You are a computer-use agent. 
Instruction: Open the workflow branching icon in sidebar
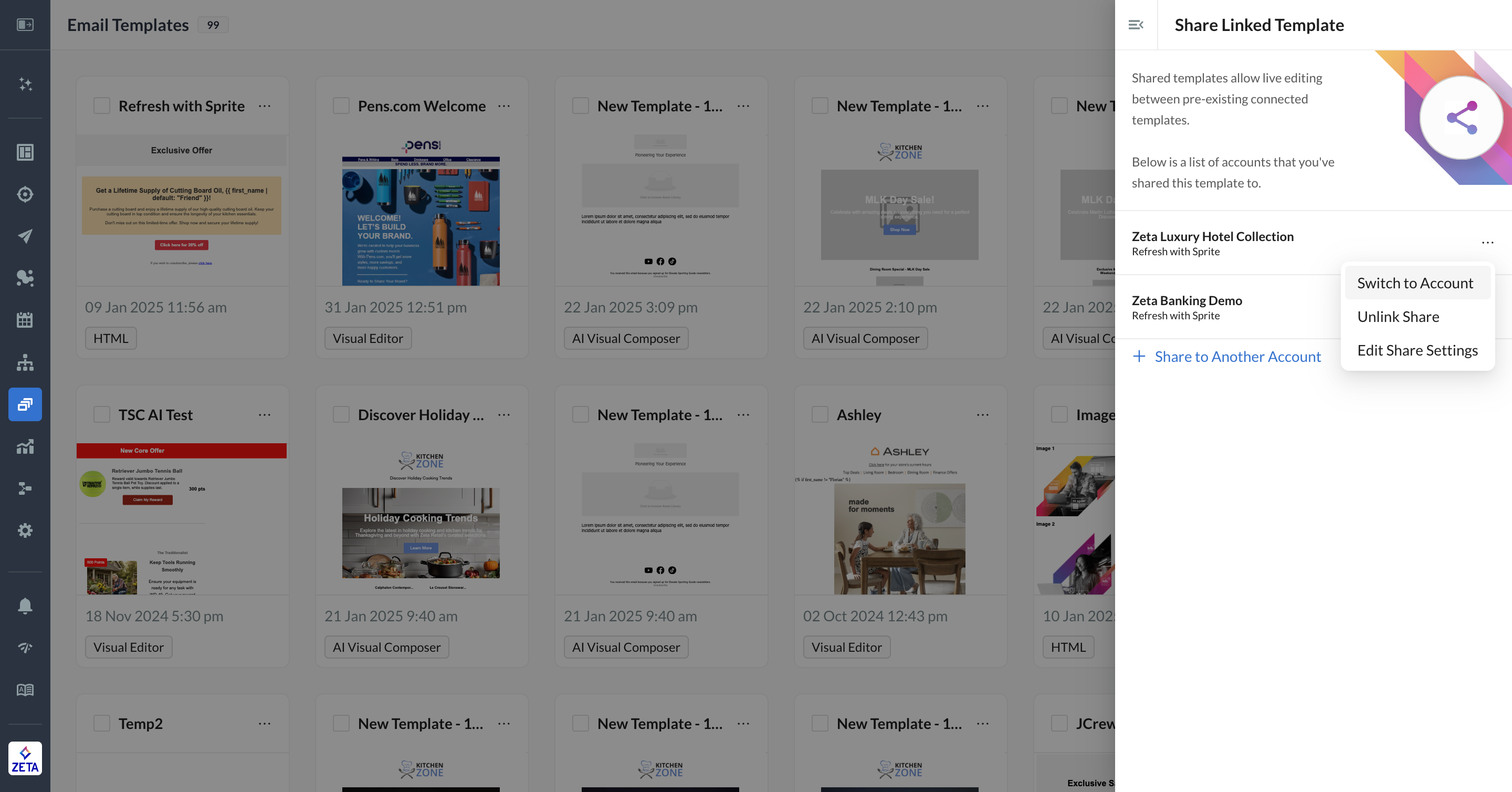pyautogui.click(x=25, y=488)
